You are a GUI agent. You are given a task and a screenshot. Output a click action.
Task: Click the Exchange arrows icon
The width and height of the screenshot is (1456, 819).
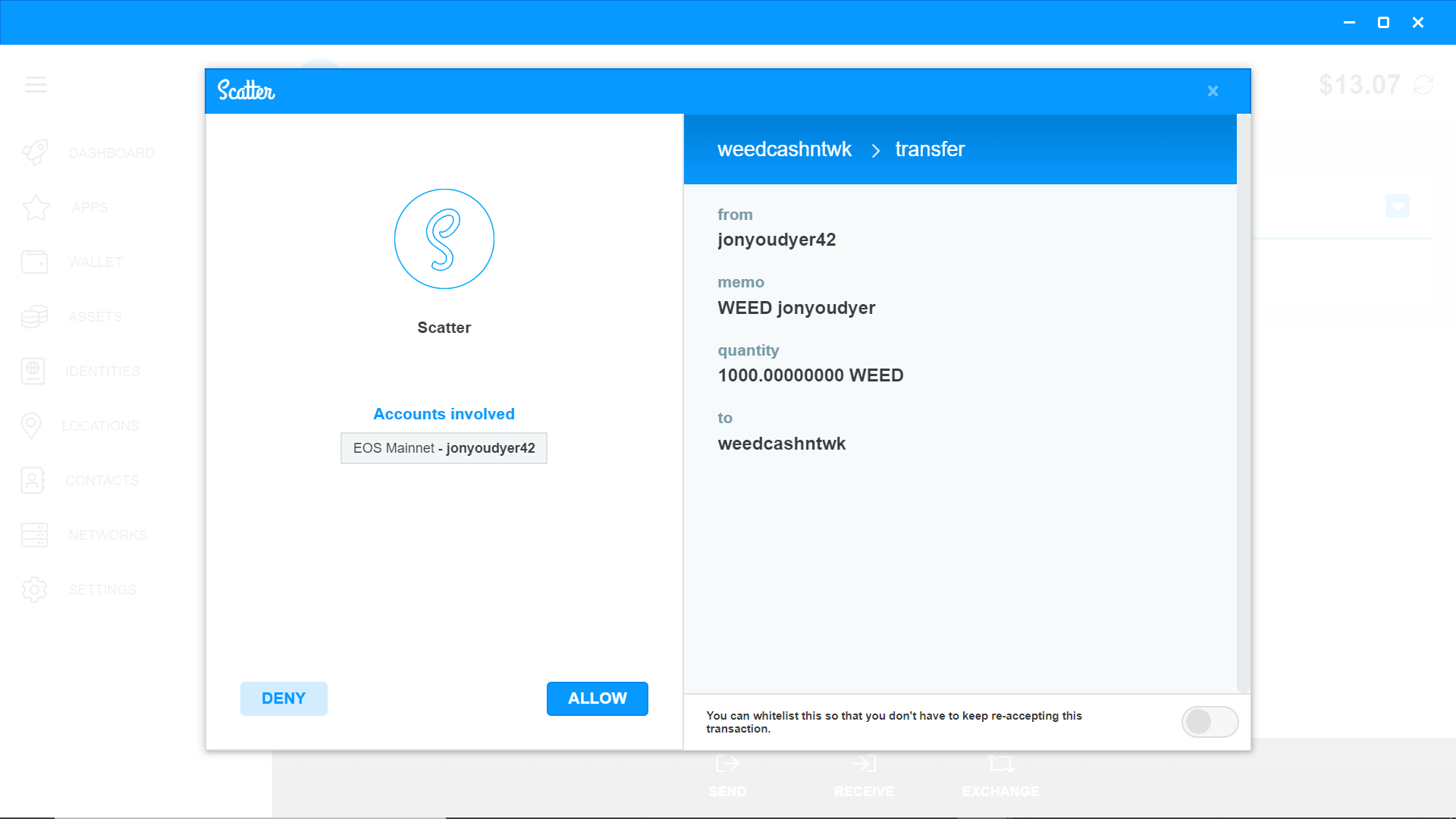(x=1001, y=764)
